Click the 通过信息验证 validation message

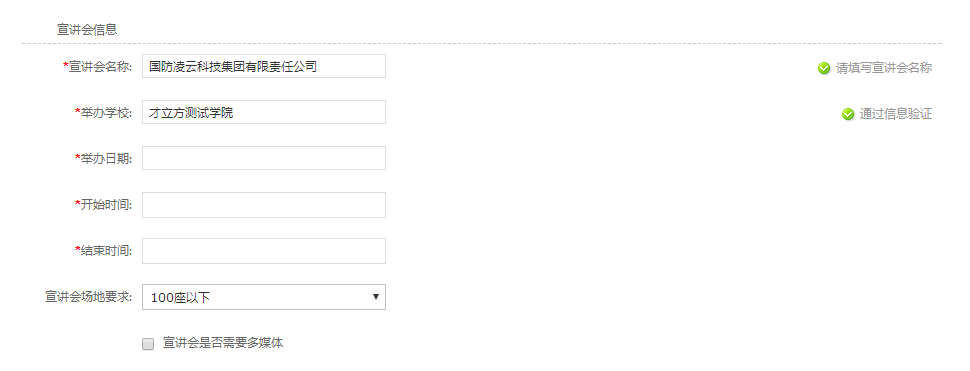(x=896, y=114)
